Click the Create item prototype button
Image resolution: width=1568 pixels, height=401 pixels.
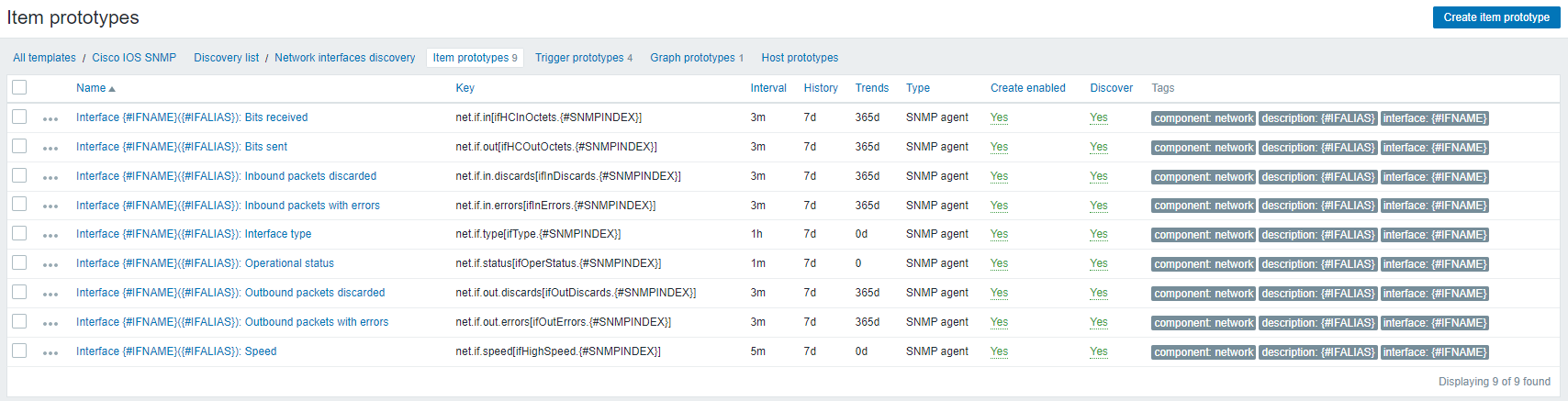(x=1495, y=17)
